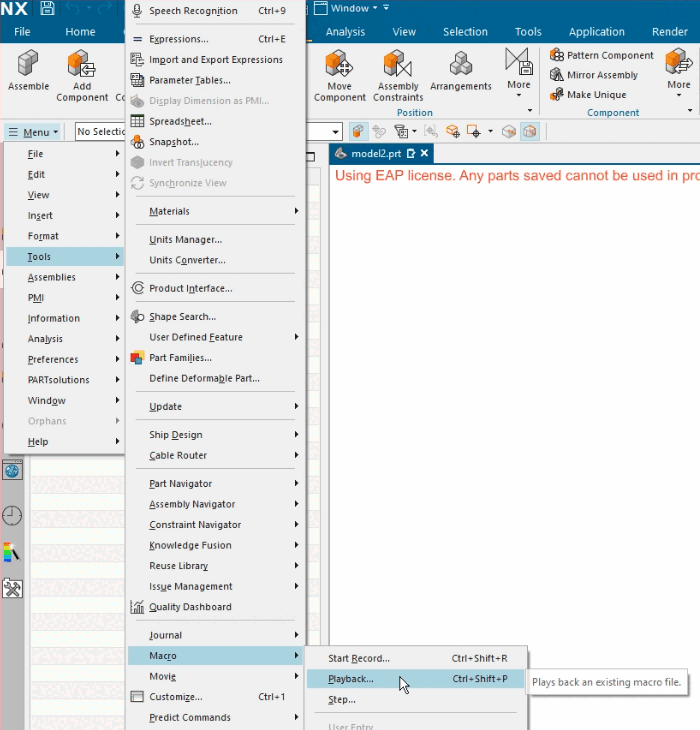Open Quality Dashboard entry
The width and height of the screenshot is (700, 730).
tap(215, 607)
